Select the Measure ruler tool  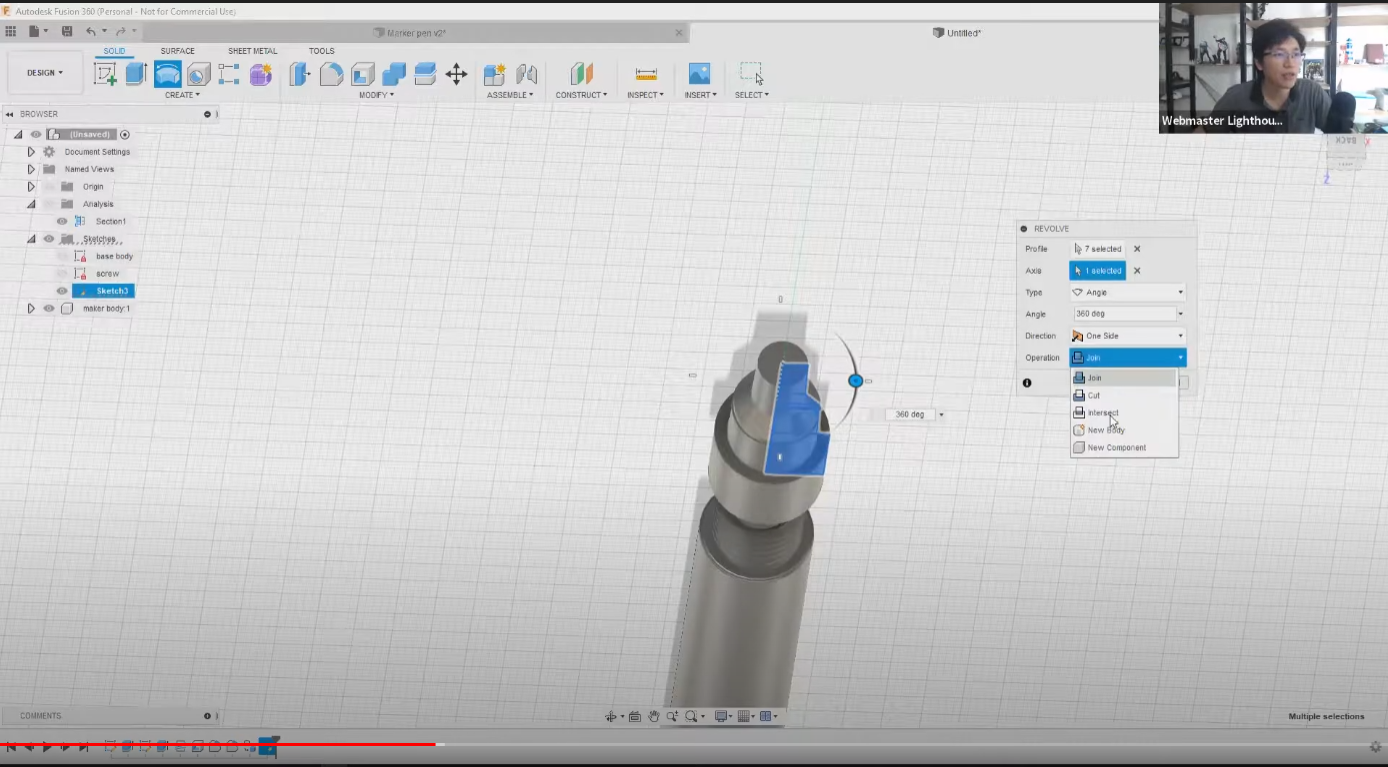pos(646,74)
